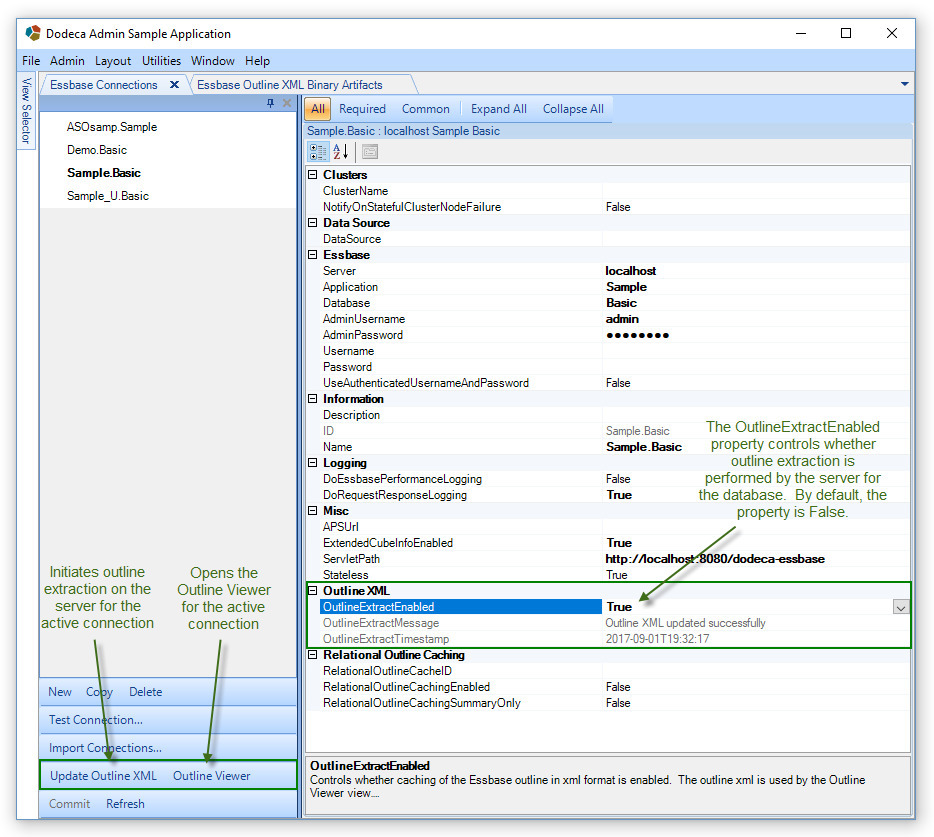Click Copy connection button
This screenshot has width=934, height=837.
[99, 692]
